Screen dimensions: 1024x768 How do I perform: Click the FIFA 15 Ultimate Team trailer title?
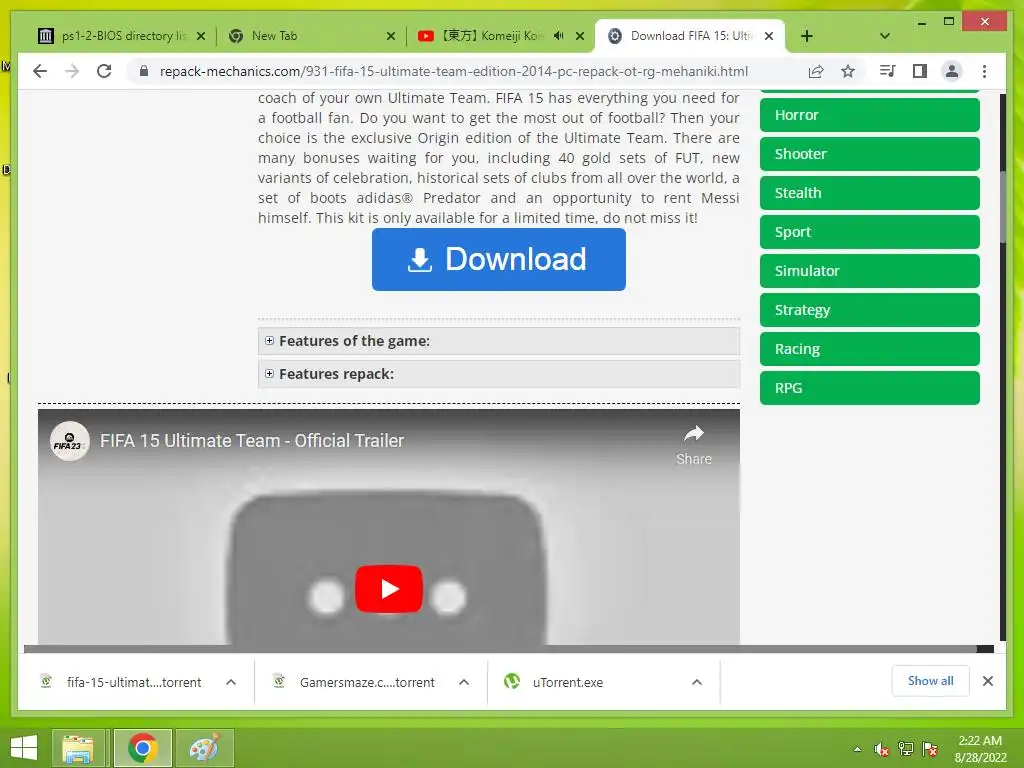[x=252, y=441]
